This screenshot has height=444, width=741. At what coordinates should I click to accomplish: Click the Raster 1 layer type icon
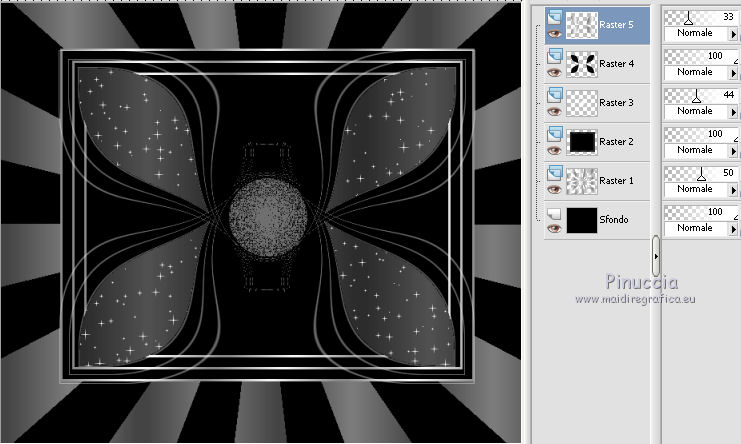[x=553, y=171]
